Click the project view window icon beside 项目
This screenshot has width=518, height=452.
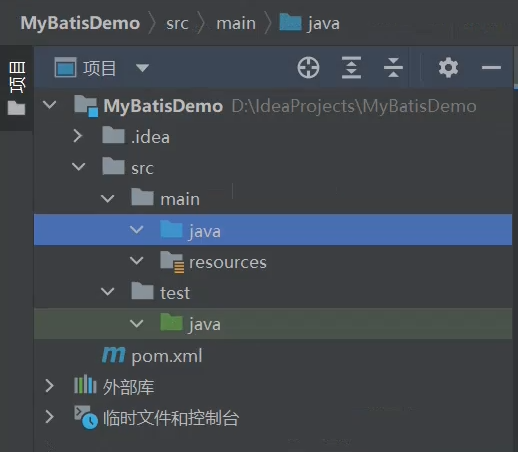click(65, 68)
